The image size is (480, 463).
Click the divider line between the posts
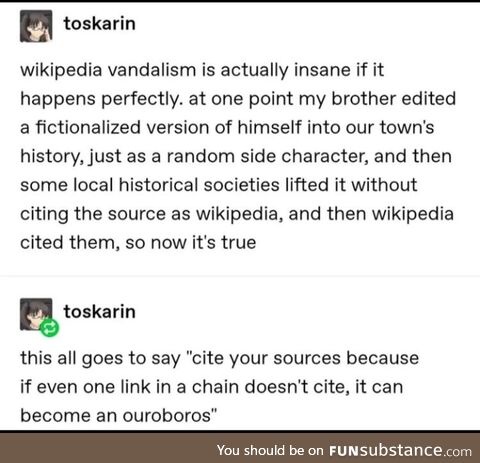click(240, 276)
